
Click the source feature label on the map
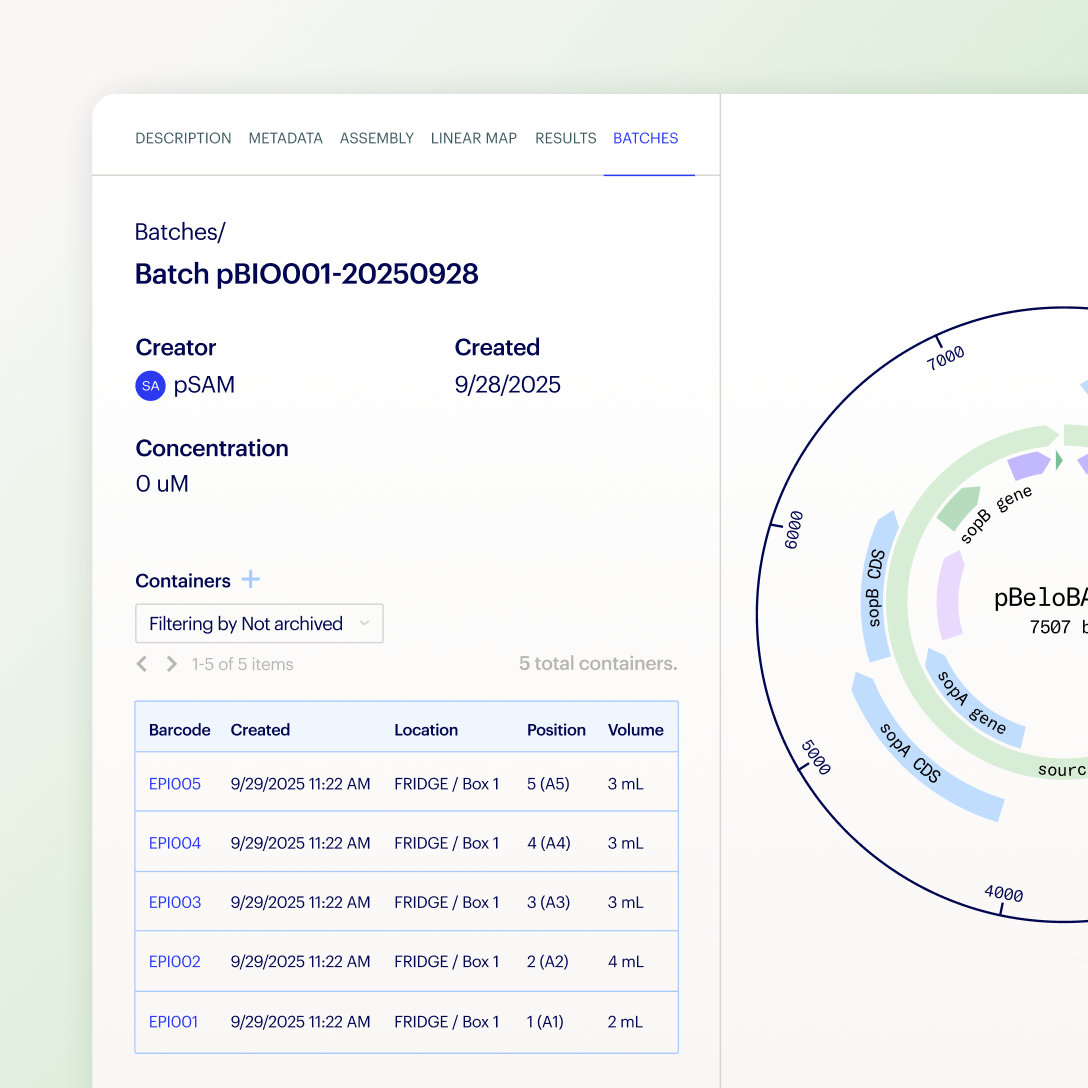click(1063, 770)
